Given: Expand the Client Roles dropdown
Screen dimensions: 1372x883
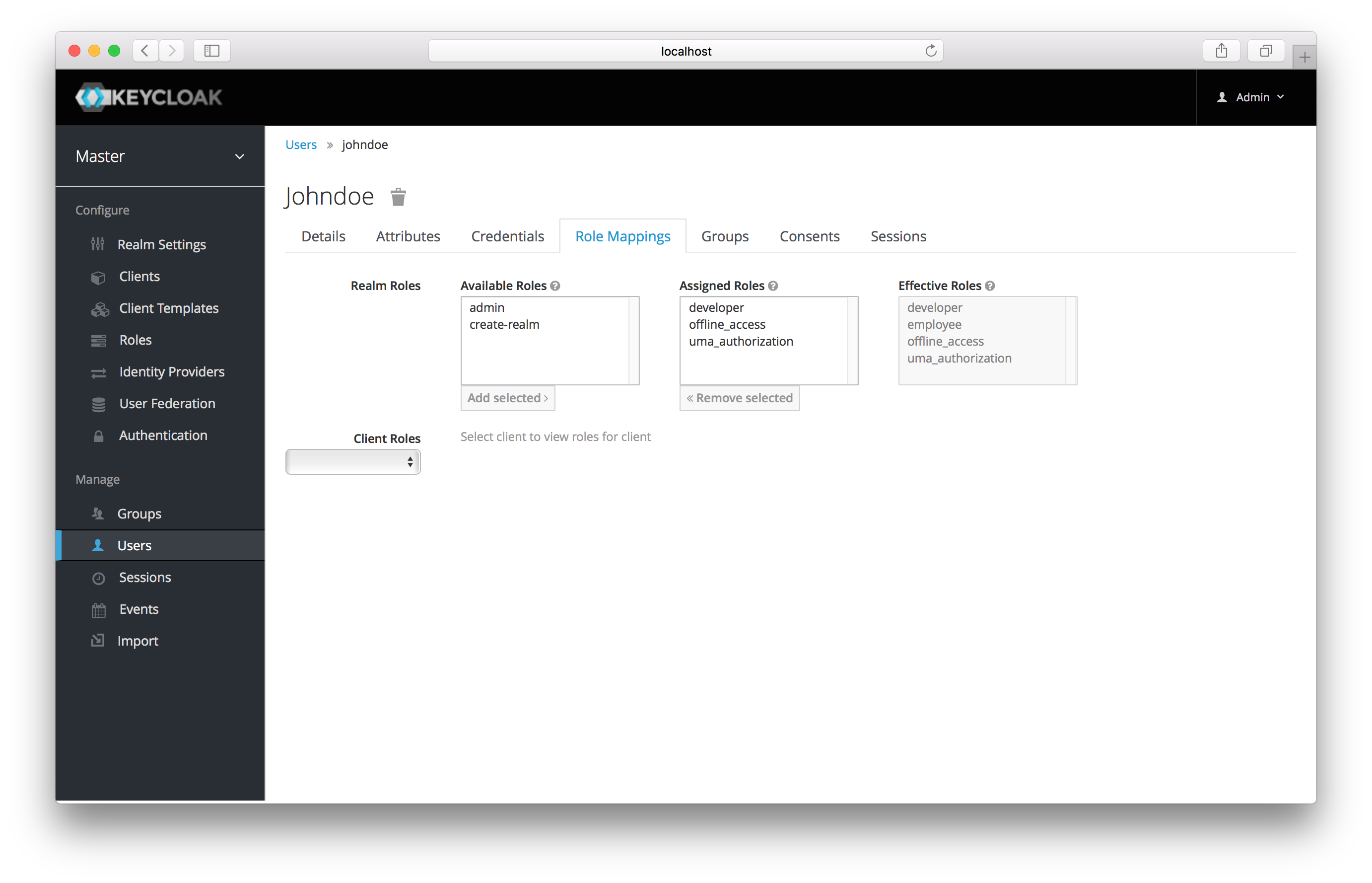Looking at the screenshot, I should 353,461.
